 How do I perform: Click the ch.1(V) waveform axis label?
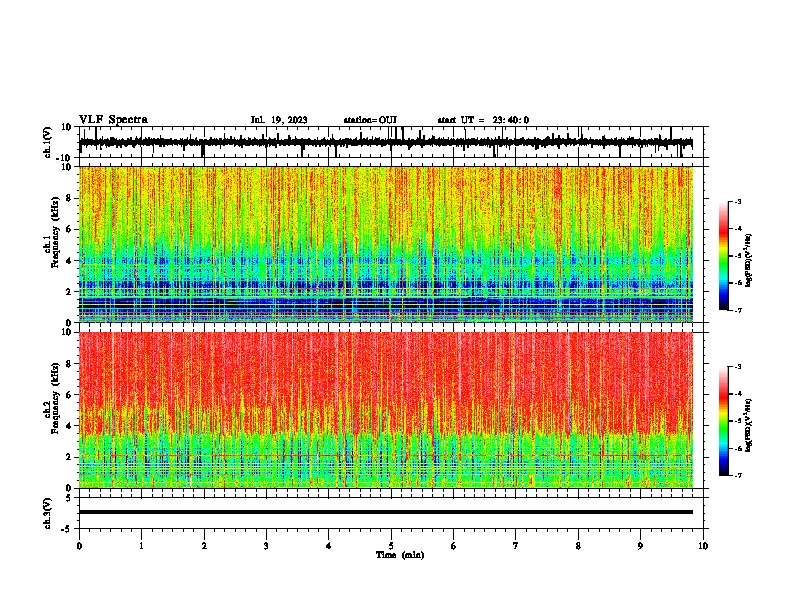point(48,142)
